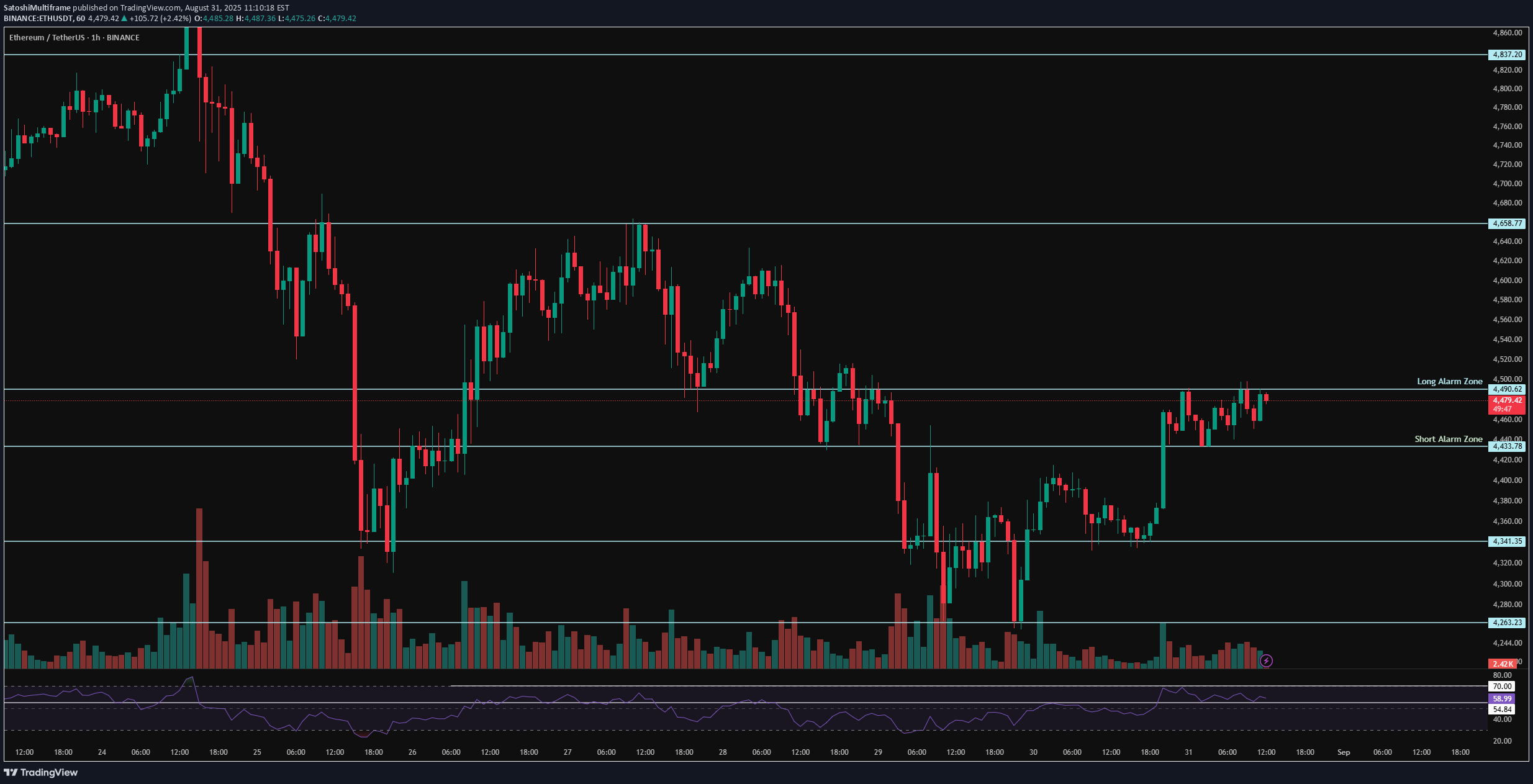The image size is (1533, 784).
Task: Click the 4,341.35 price level label
Action: point(1507,541)
